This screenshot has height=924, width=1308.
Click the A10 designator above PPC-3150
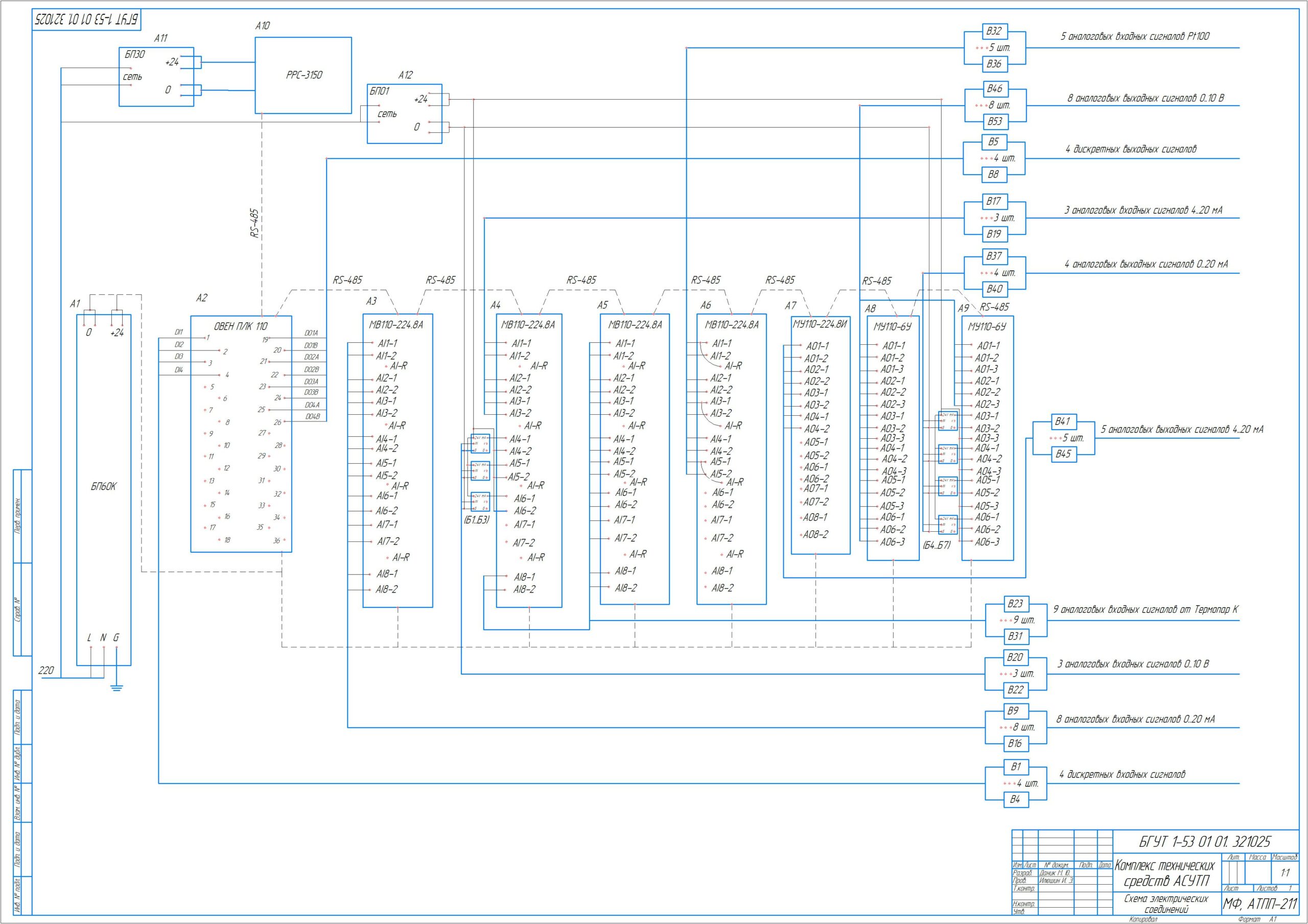(263, 26)
